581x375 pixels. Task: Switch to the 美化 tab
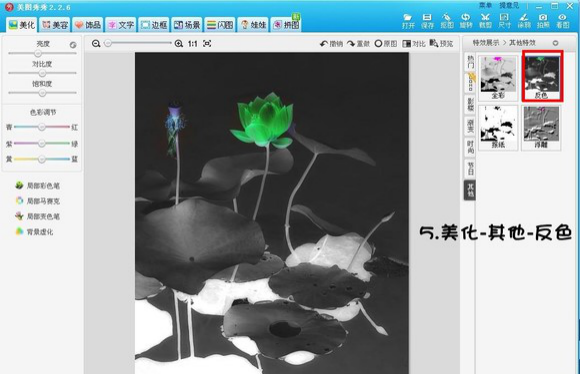pos(21,25)
